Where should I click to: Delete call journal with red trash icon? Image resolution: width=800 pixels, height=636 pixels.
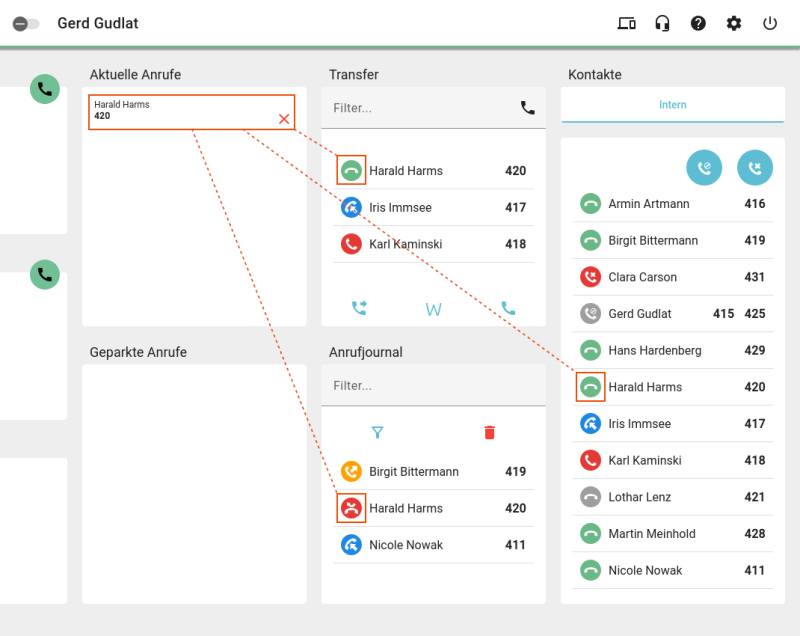click(489, 433)
